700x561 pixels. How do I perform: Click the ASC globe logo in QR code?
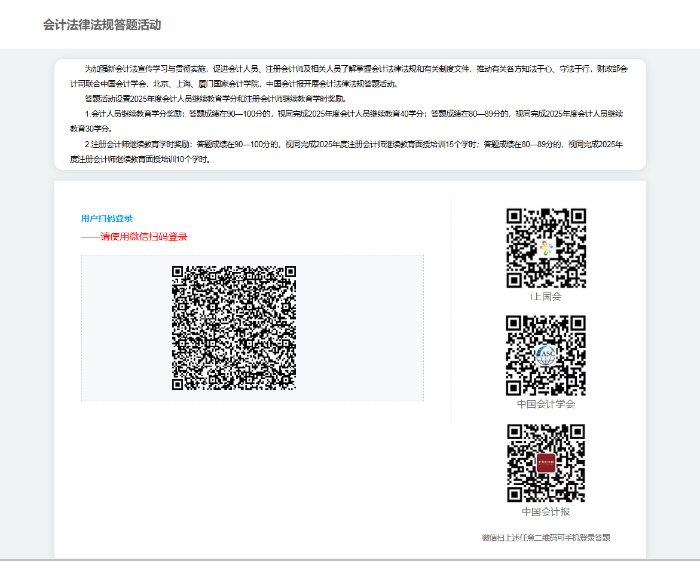pyautogui.click(x=545, y=356)
